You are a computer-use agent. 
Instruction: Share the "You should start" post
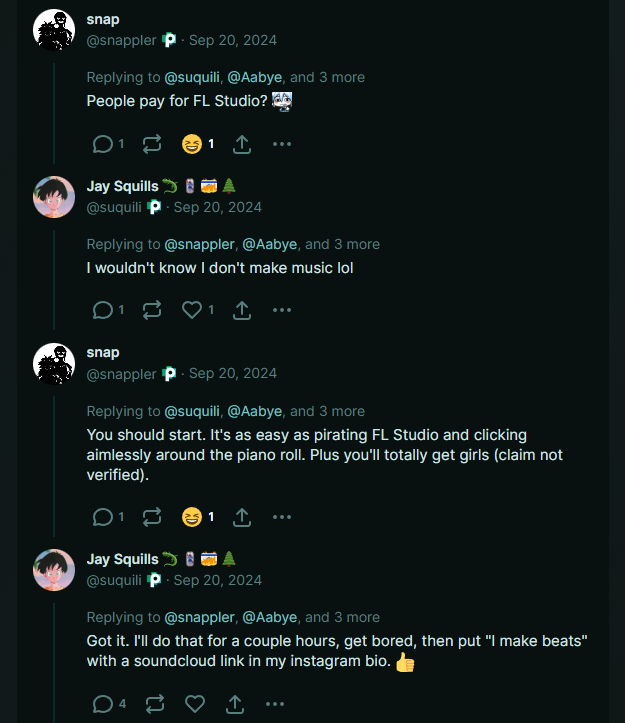242,517
